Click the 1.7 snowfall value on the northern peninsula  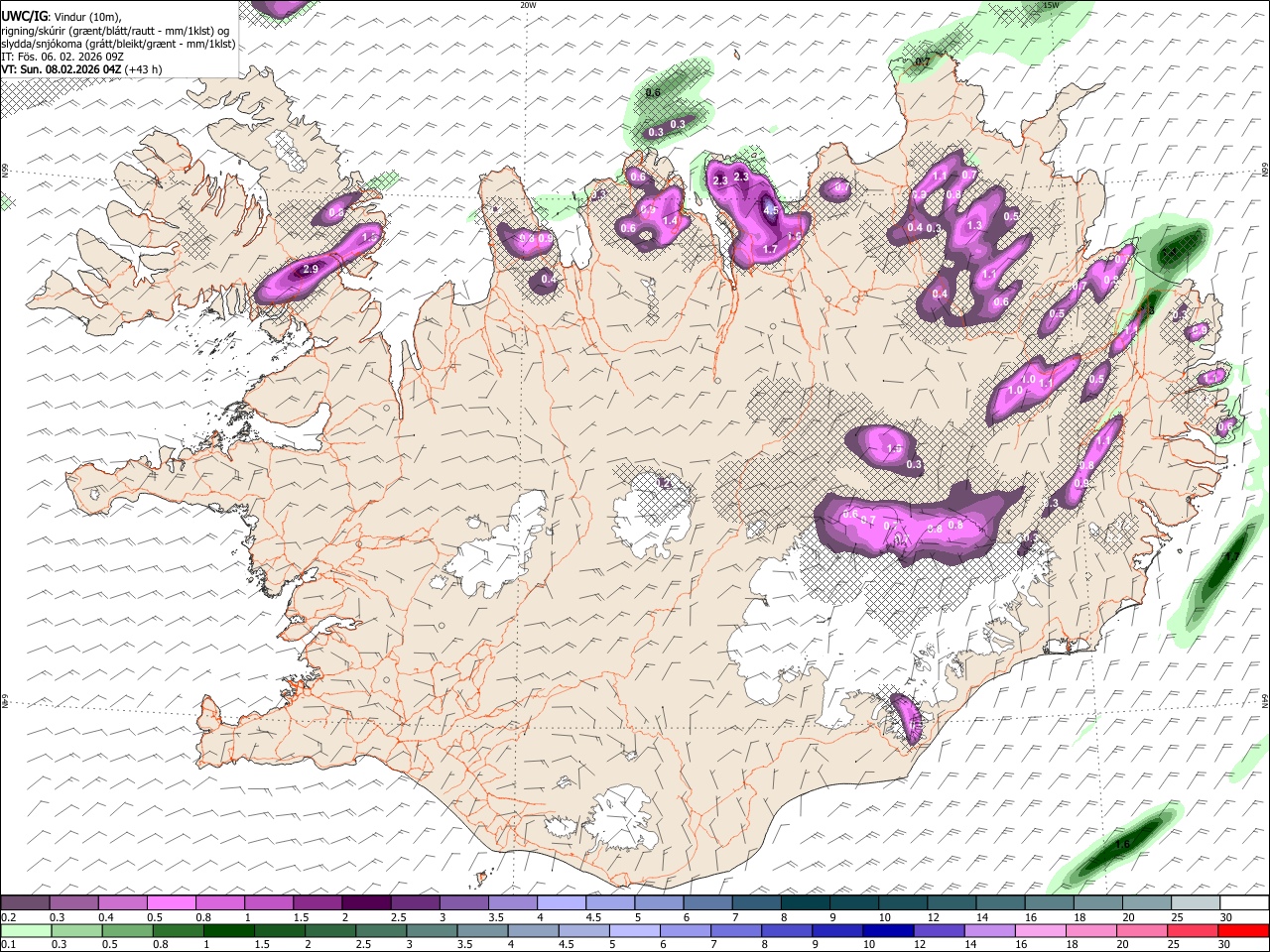[x=770, y=250]
